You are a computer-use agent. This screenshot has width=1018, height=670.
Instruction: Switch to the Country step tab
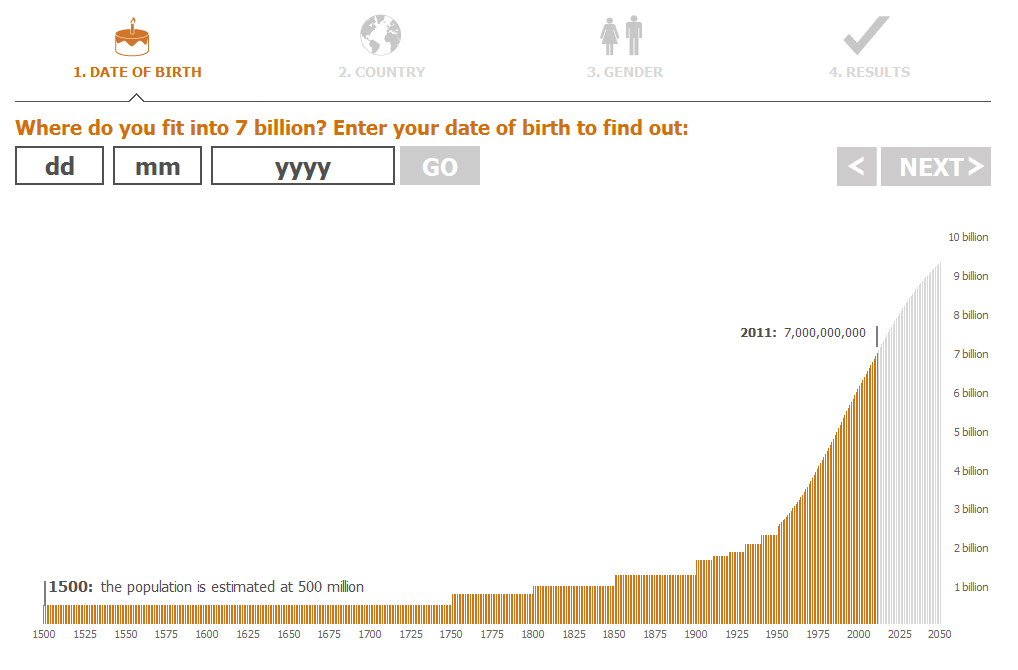(x=381, y=72)
